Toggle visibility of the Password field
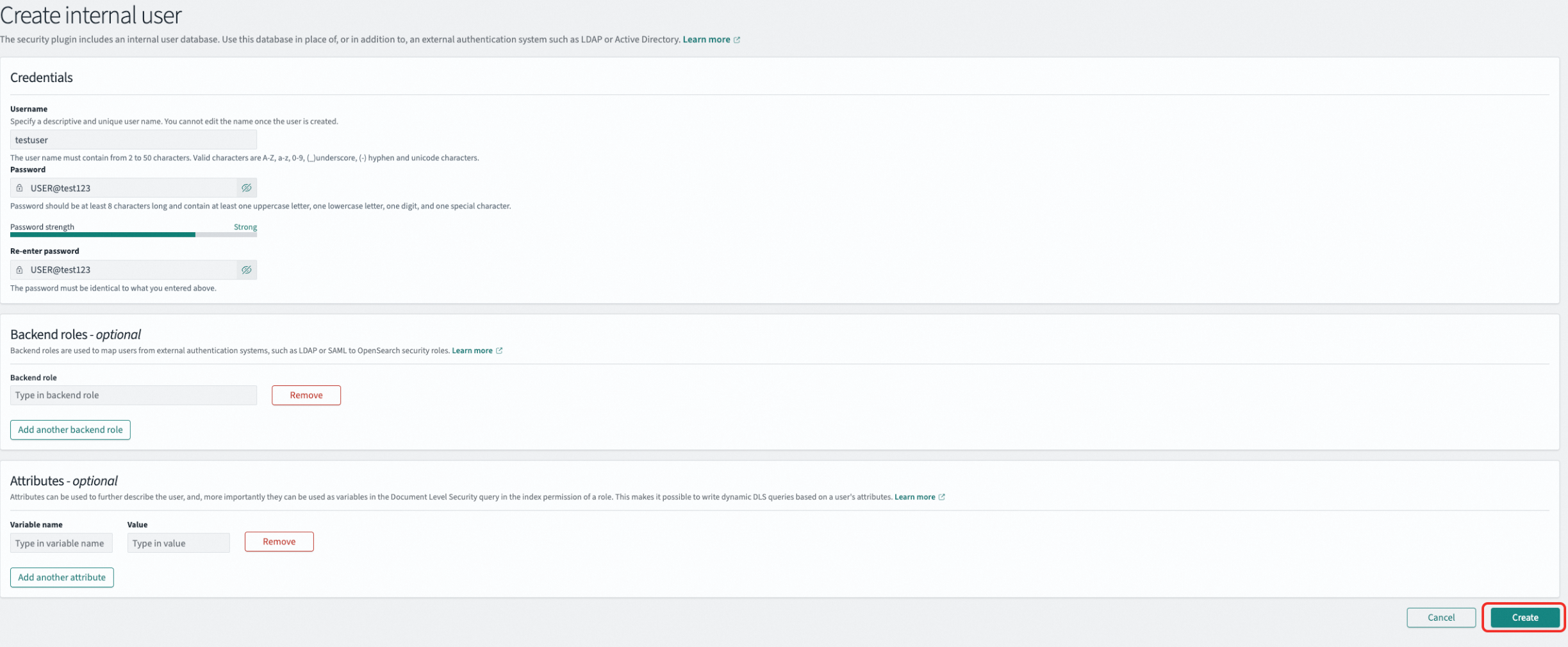The width and height of the screenshot is (1568, 647). click(x=247, y=188)
